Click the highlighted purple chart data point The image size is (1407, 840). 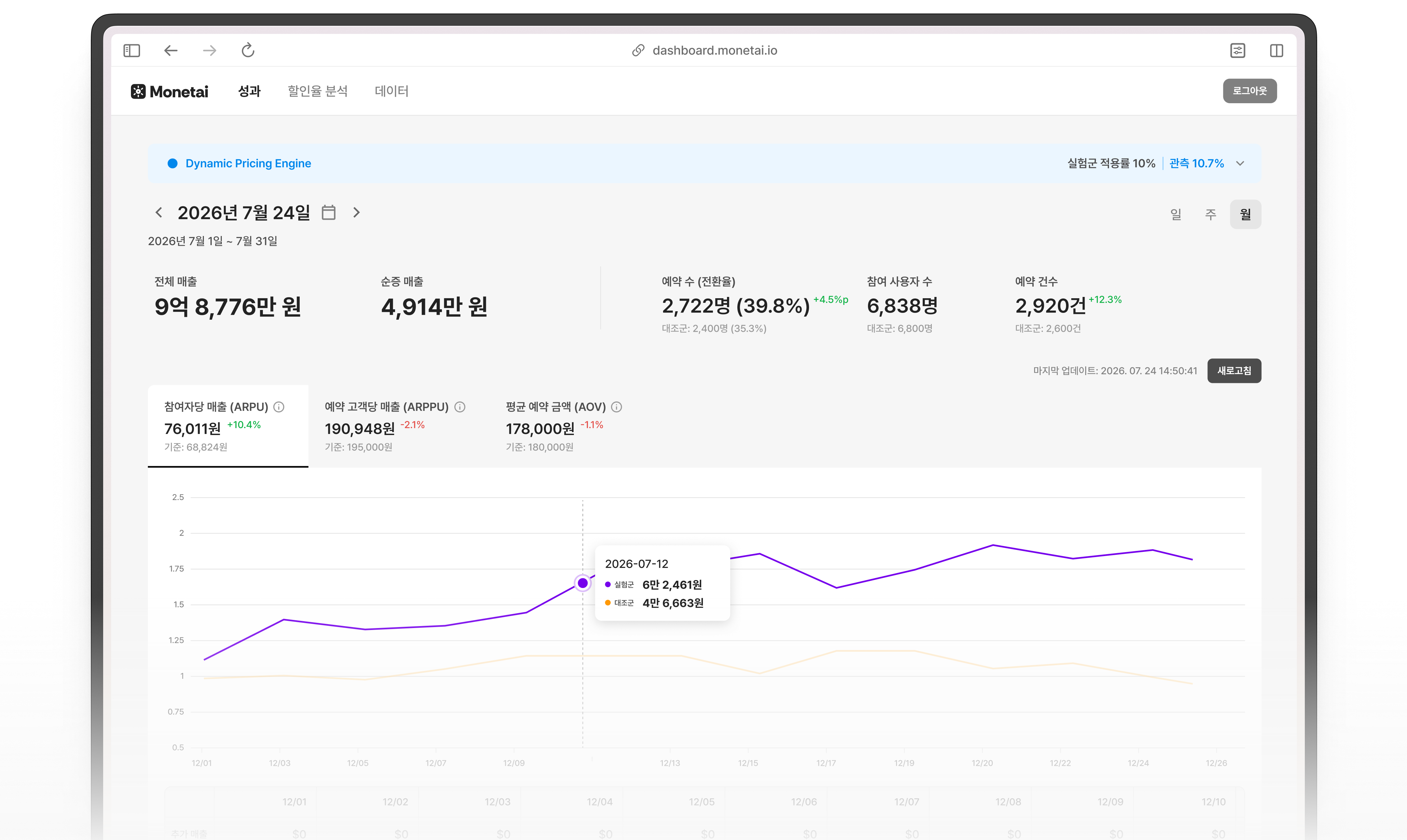click(x=583, y=583)
